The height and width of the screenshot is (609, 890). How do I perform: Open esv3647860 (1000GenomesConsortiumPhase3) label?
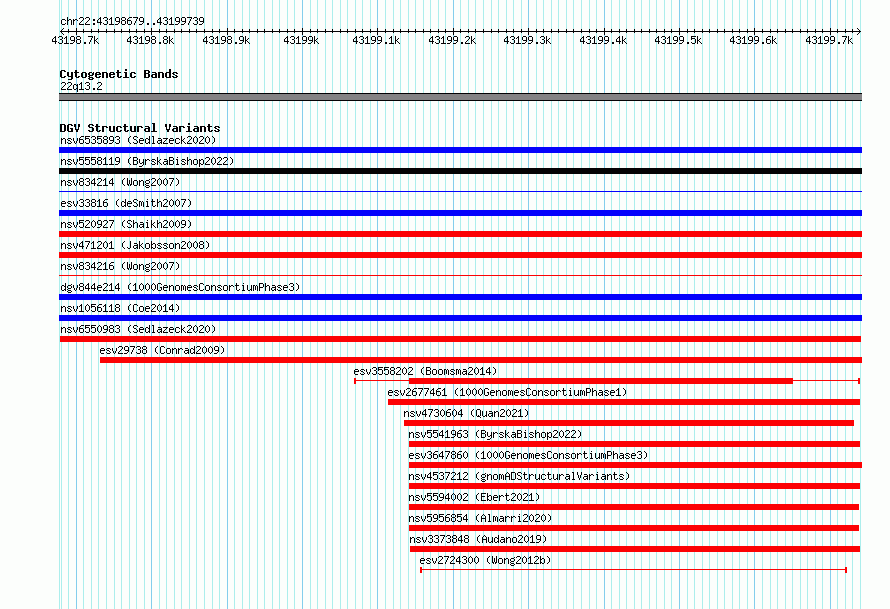528,455
